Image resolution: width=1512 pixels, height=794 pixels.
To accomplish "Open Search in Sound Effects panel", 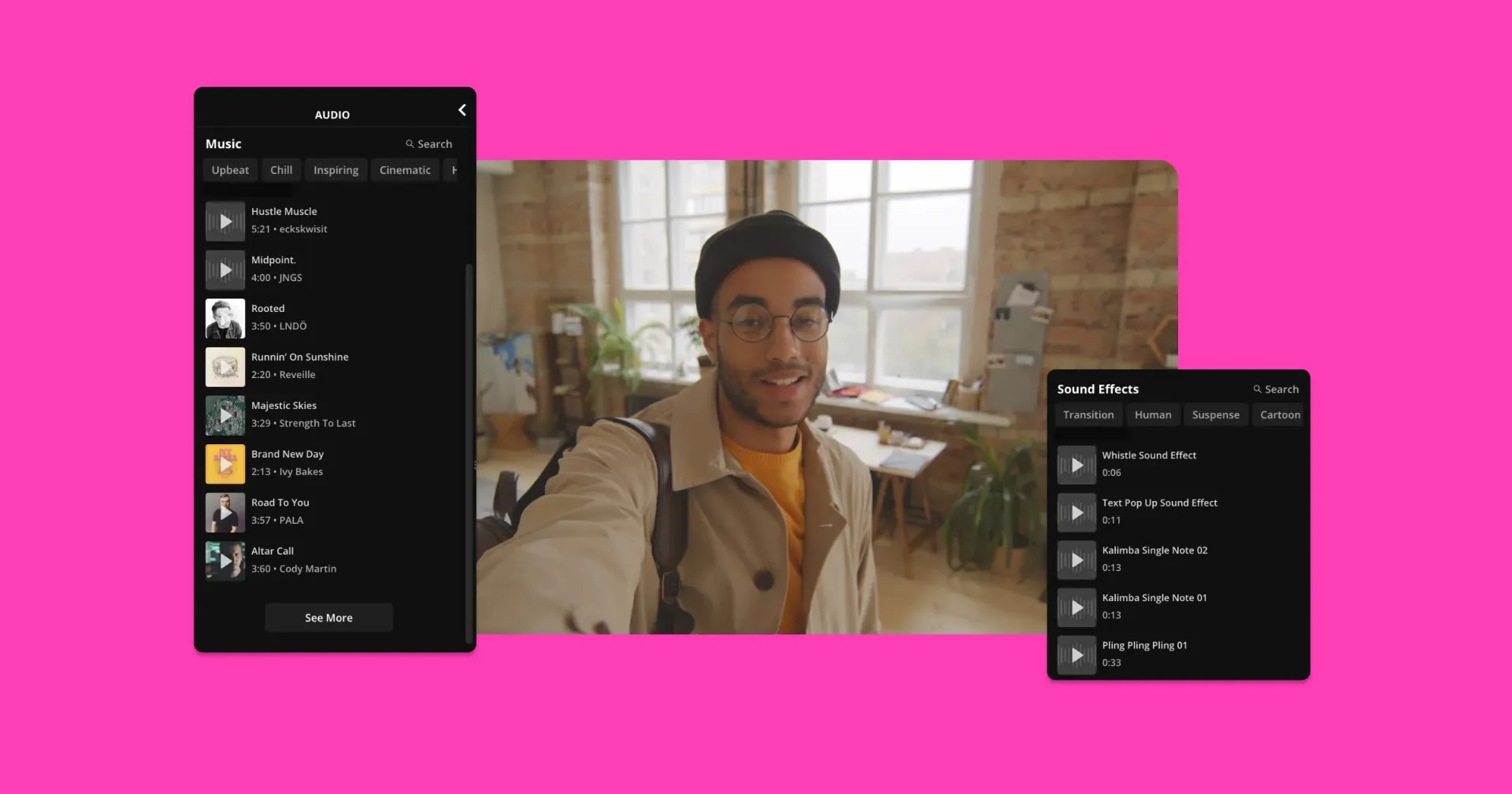I will click(x=1277, y=389).
